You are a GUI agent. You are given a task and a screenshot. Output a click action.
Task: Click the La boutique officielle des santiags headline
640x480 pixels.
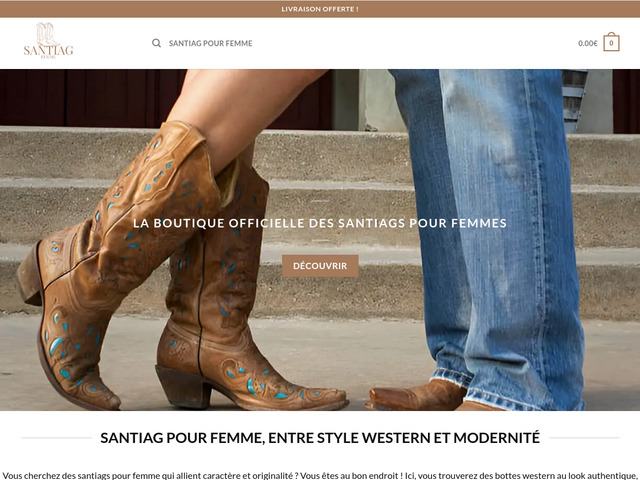point(320,223)
